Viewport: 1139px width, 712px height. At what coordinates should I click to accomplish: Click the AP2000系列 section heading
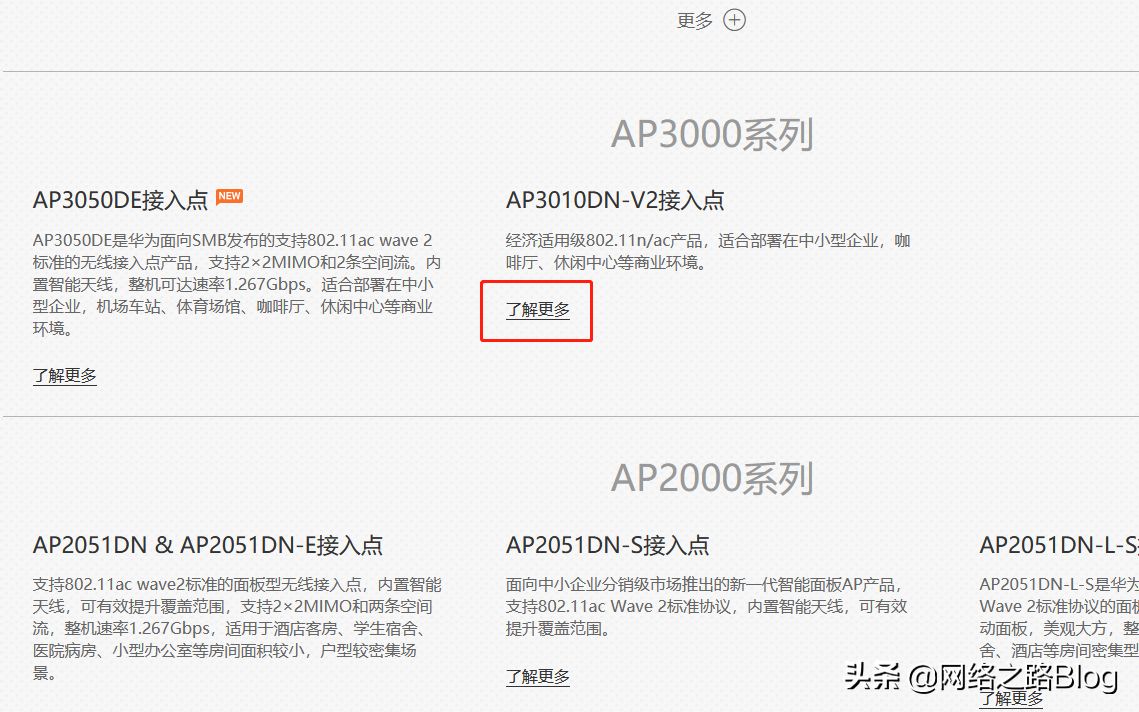coord(712,478)
